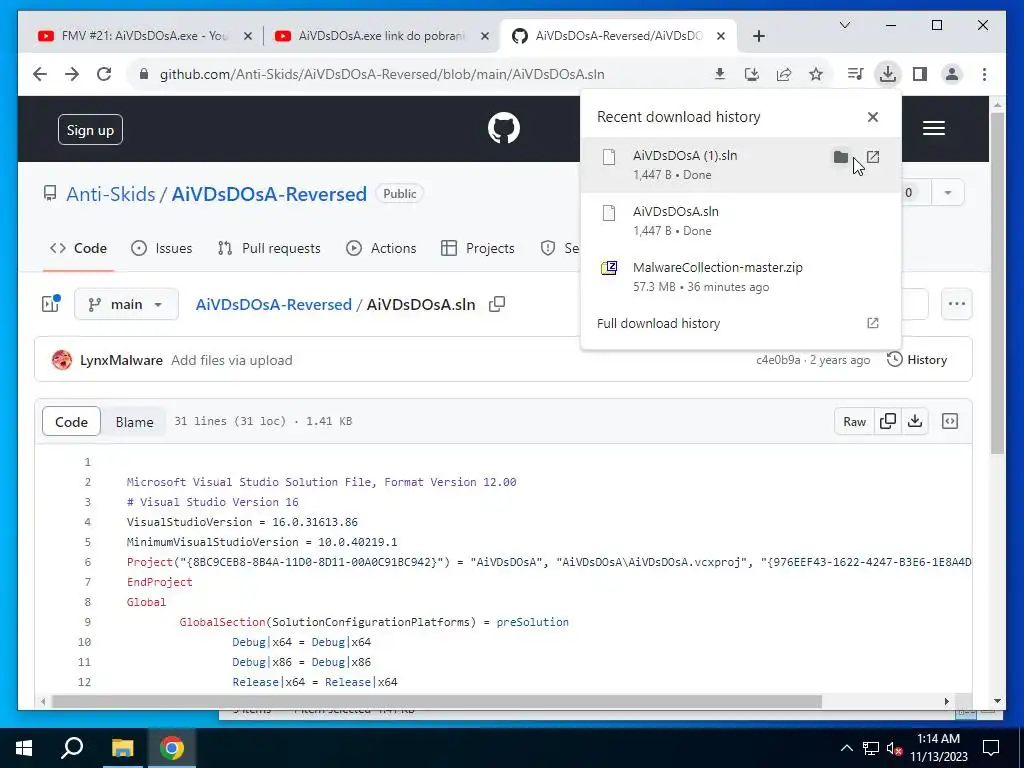Screen dimensions: 1024x768
Task: Show AiVDsDOsA (1).sln in folder
Action: [840, 157]
